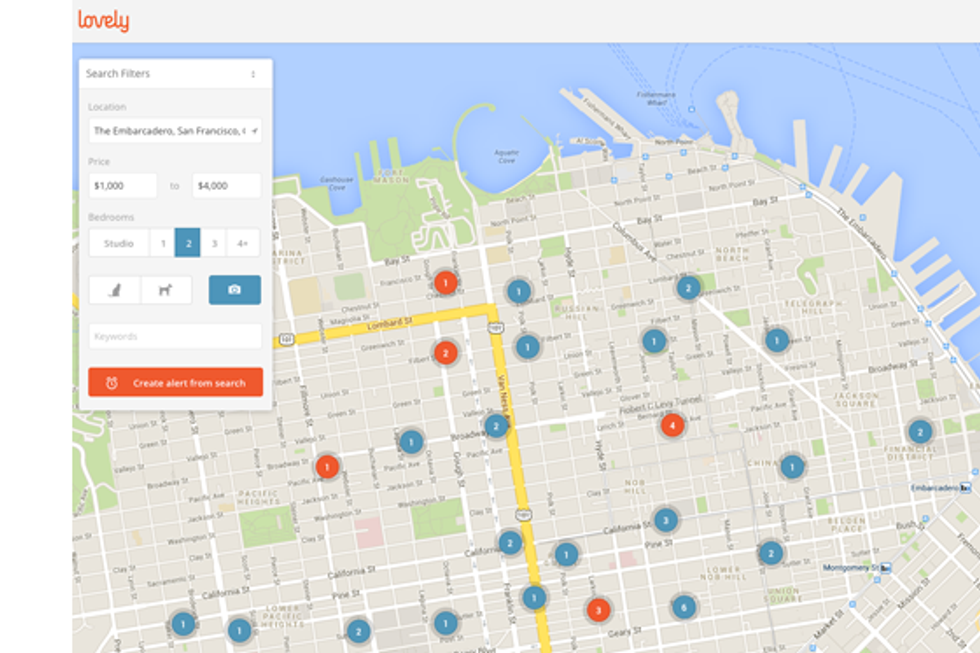Image resolution: width=980 pixels, height=653 pixels.
Task: Toggle the dogs allowed filter
Action: tap(166, 290)
